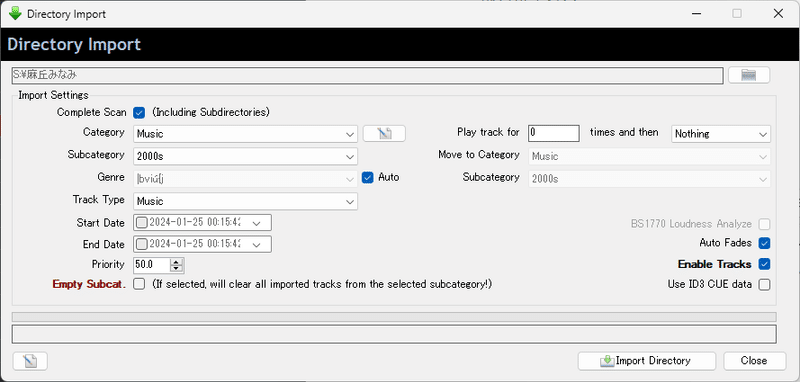Viewport: 800px width, 382px height.
Task: Click the '(Including Subdirectories)' text
Action: point(211,112)
